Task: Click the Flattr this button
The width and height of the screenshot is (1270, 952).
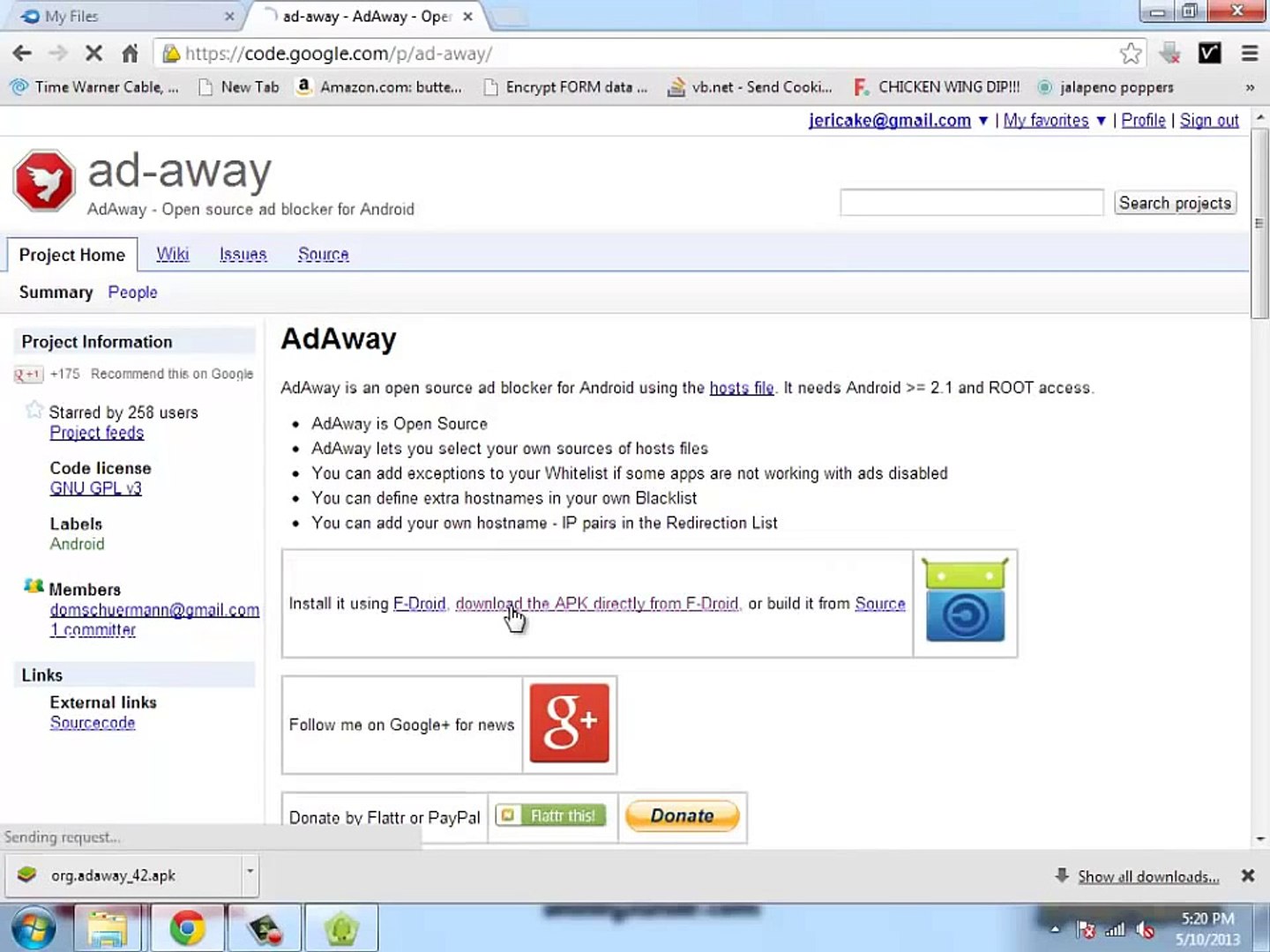Action: point(551,815)
